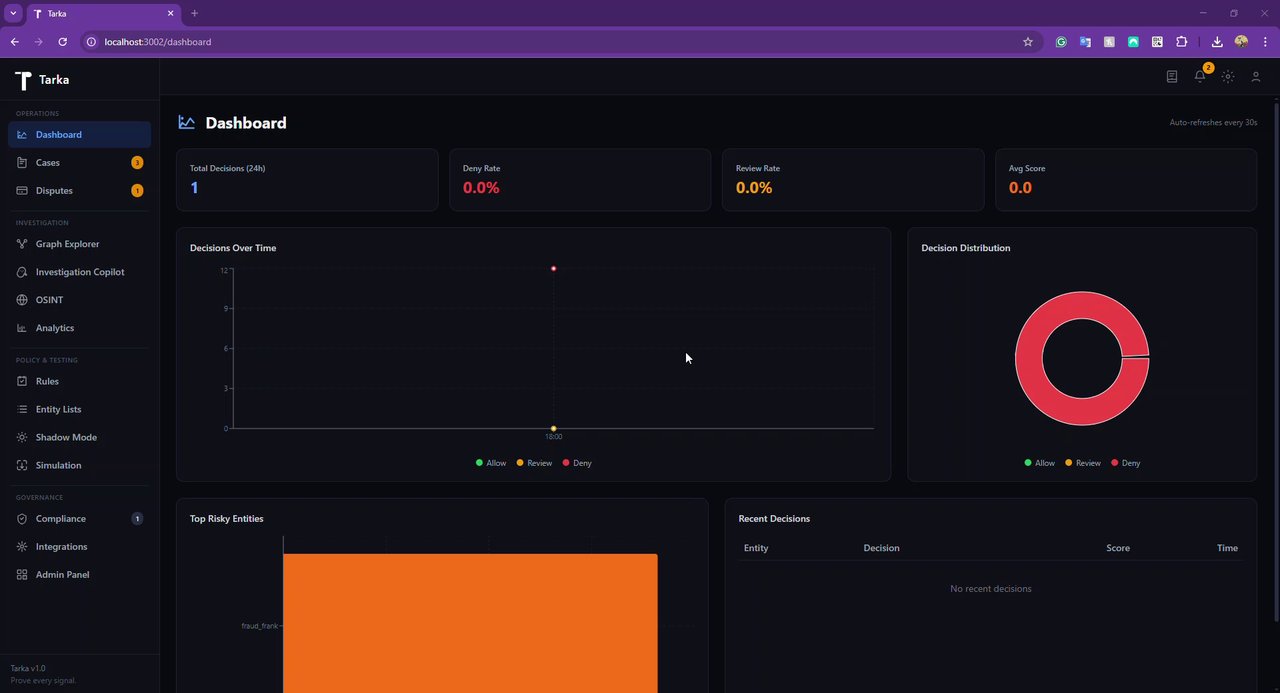The width and height of the screenshot is (1280, 693).
Task: Open the Admin Panel
Action: (79, 575)
